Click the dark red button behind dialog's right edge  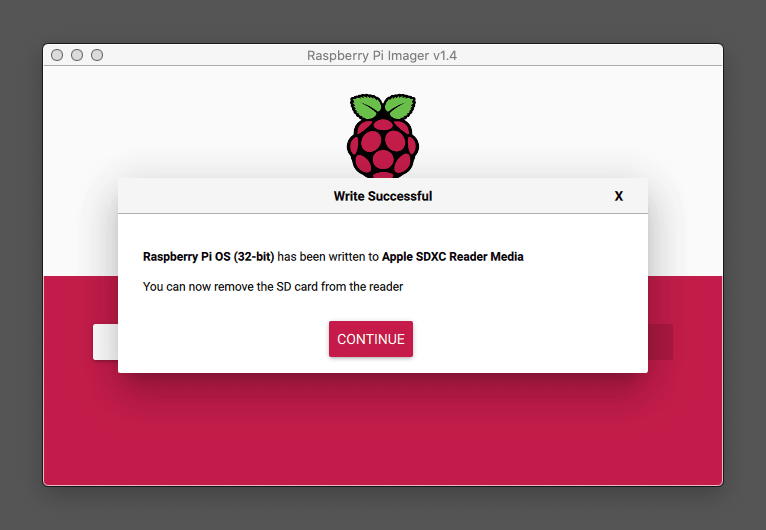click(x=660, y=342)
